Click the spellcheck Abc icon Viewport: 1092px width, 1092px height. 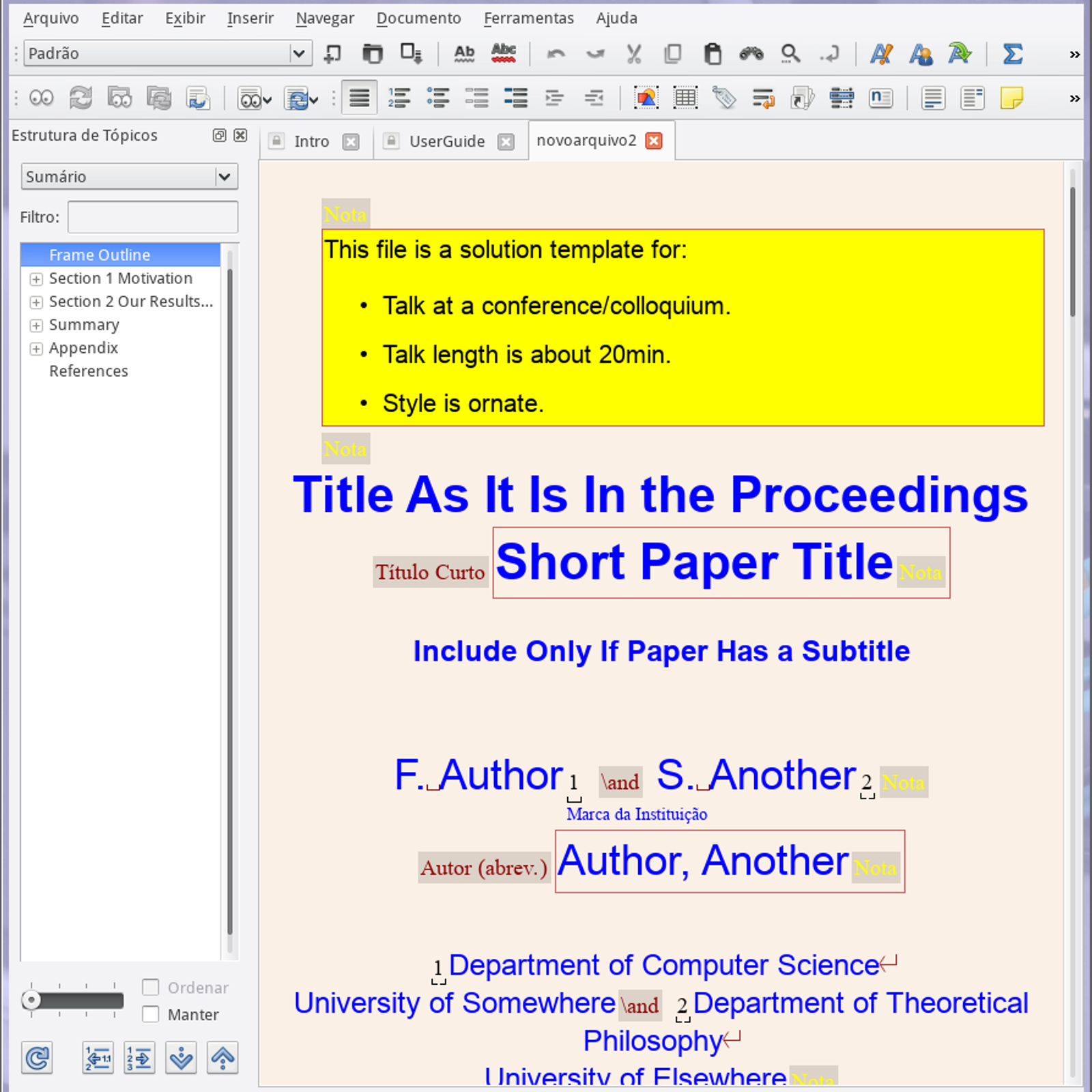pyautogui.click(x=504, y=53)
